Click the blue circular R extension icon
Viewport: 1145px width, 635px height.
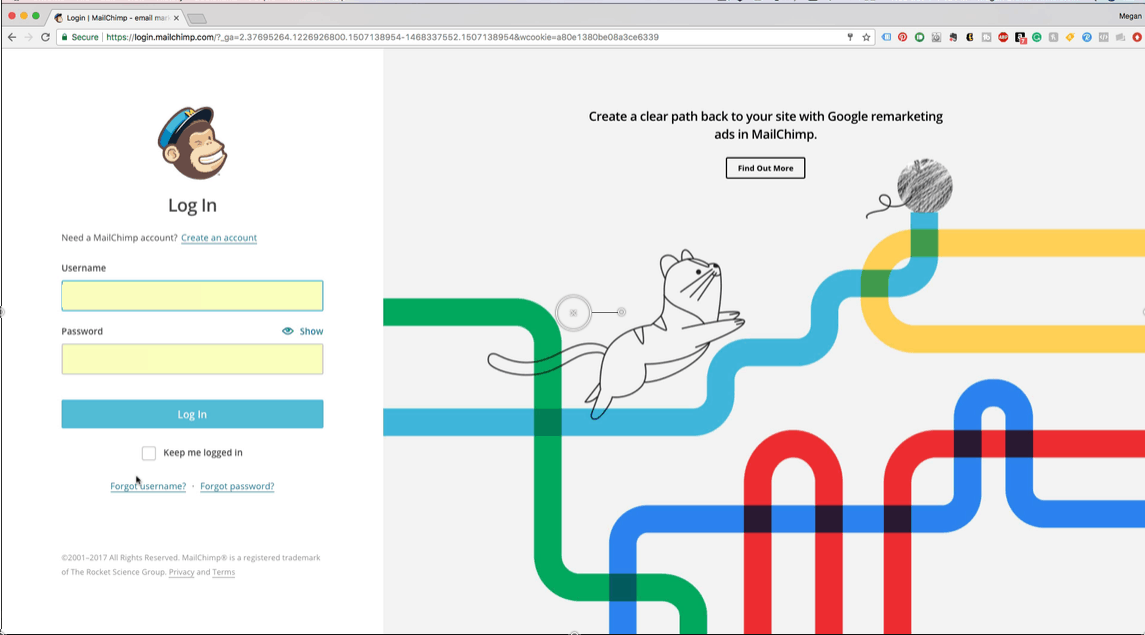(x=1087, y=37)
